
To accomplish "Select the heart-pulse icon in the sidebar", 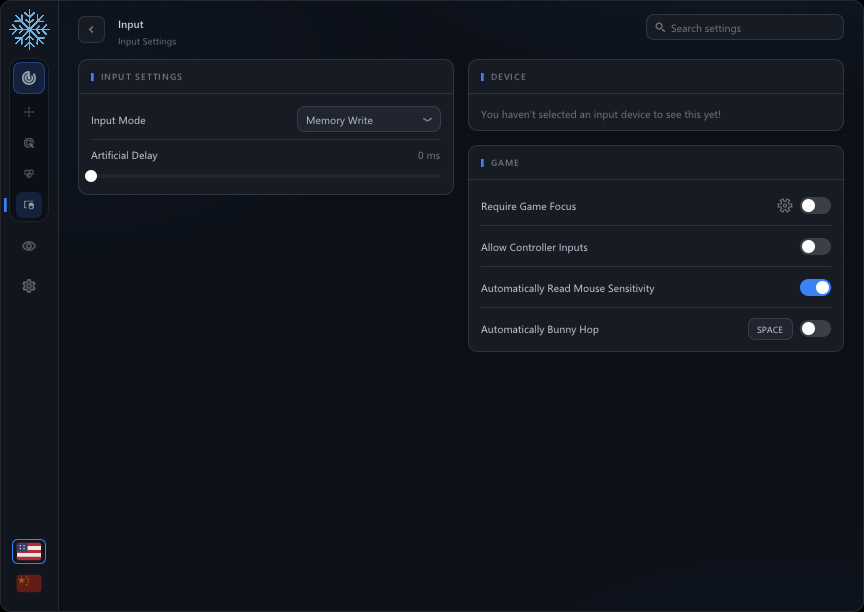I will click(x=29, y=174).
